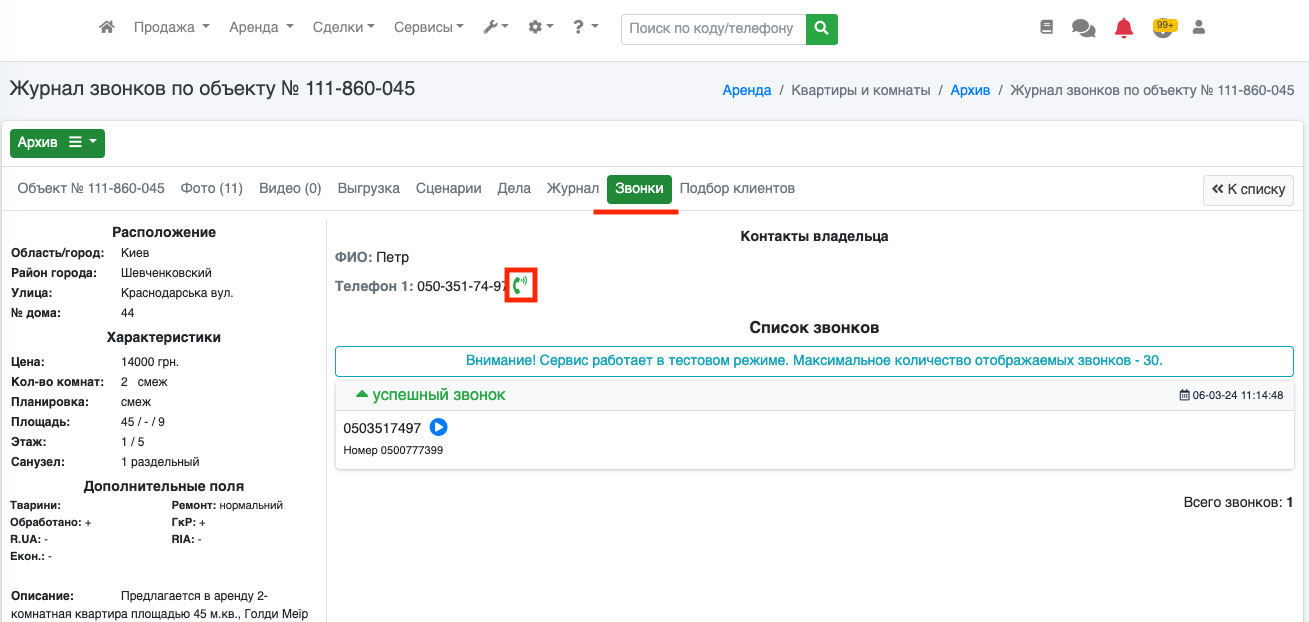
Task: Open the chat messages icon
Action: point(1083,28)
